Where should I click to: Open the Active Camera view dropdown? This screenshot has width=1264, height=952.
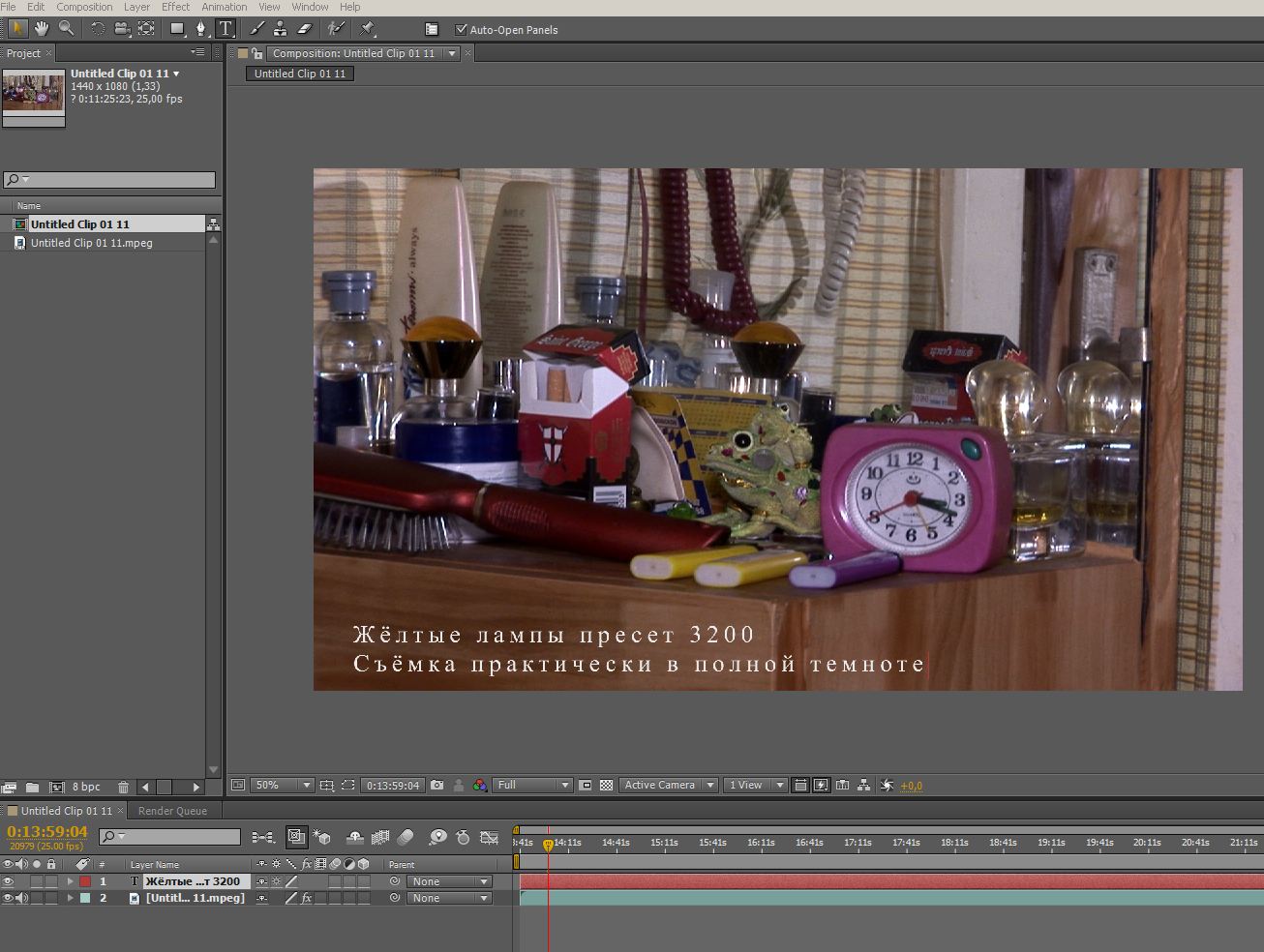pyautogui.click(x=669, y=786)
